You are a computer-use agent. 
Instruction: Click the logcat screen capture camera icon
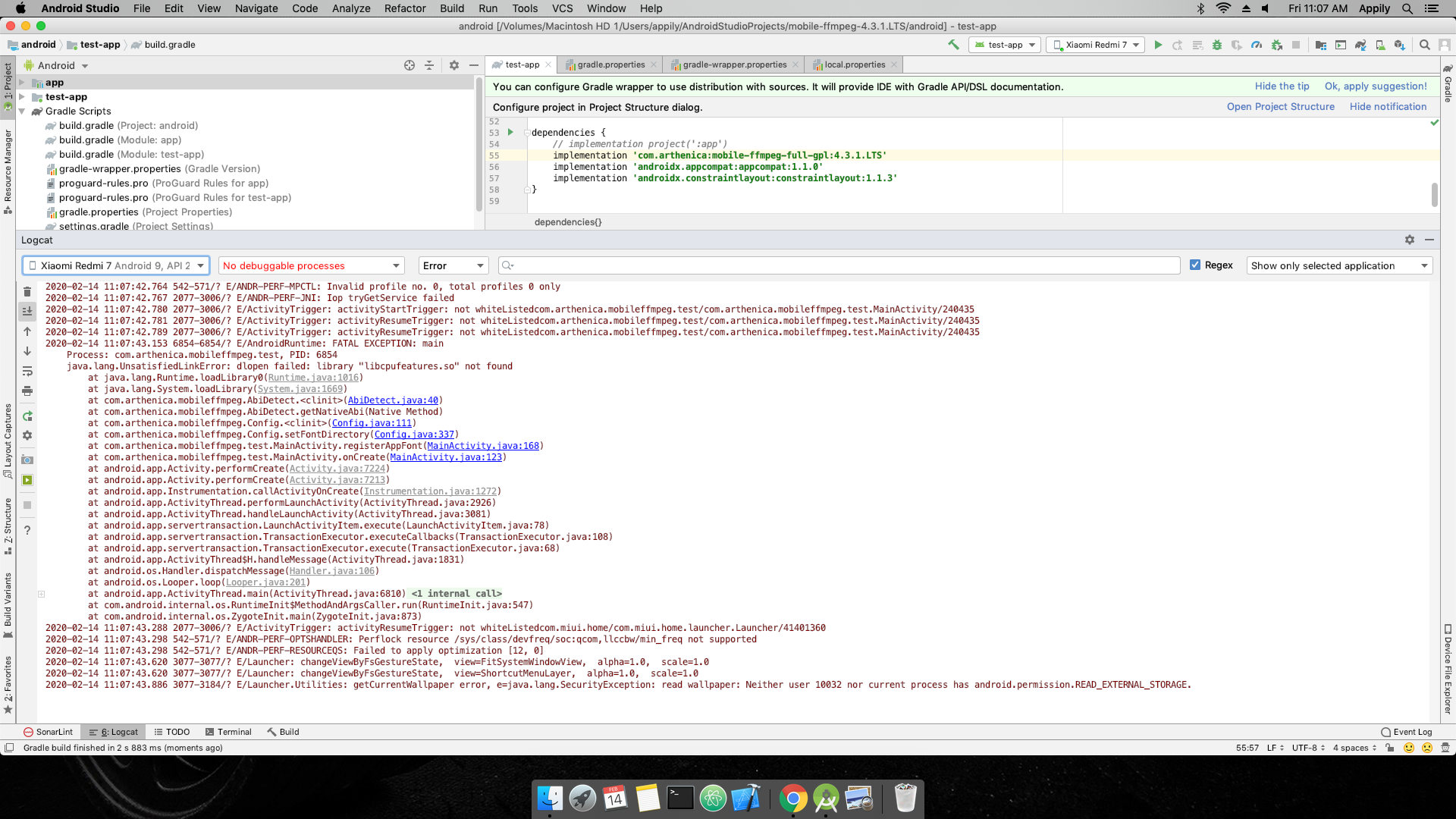[27, 460]
